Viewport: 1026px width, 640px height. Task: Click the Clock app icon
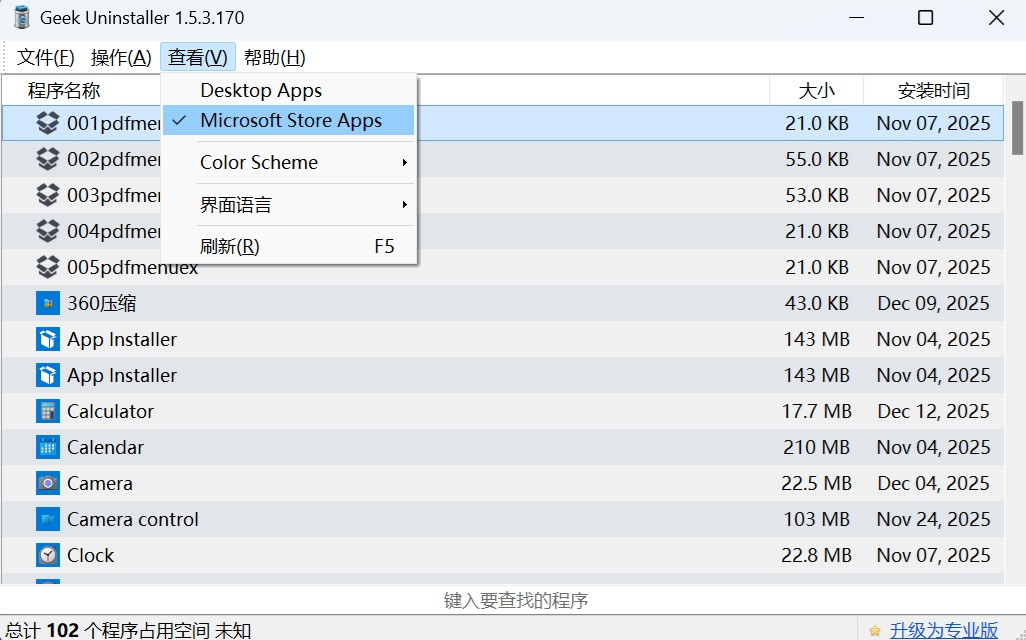47,555
